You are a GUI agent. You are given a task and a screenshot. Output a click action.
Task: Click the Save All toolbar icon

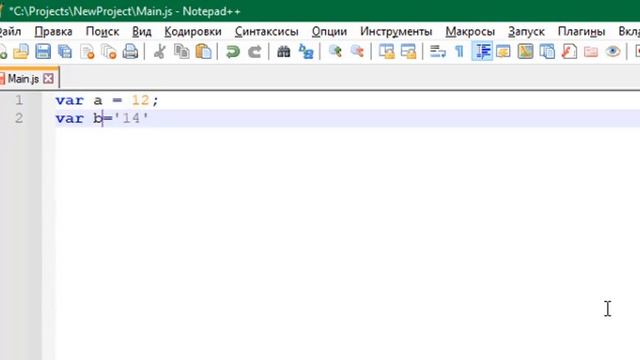(65, 52)
